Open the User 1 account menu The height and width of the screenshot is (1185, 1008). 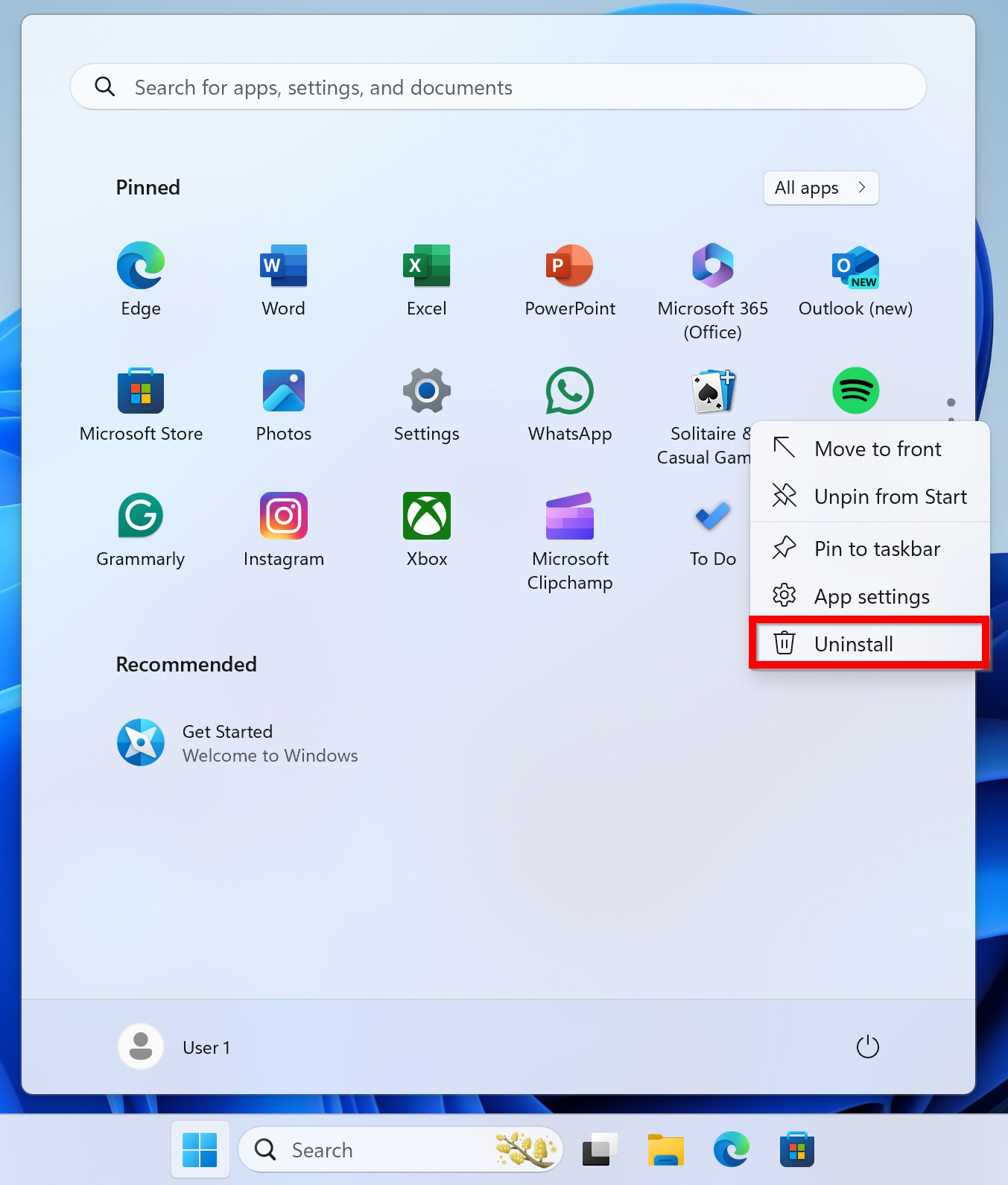175,1047
